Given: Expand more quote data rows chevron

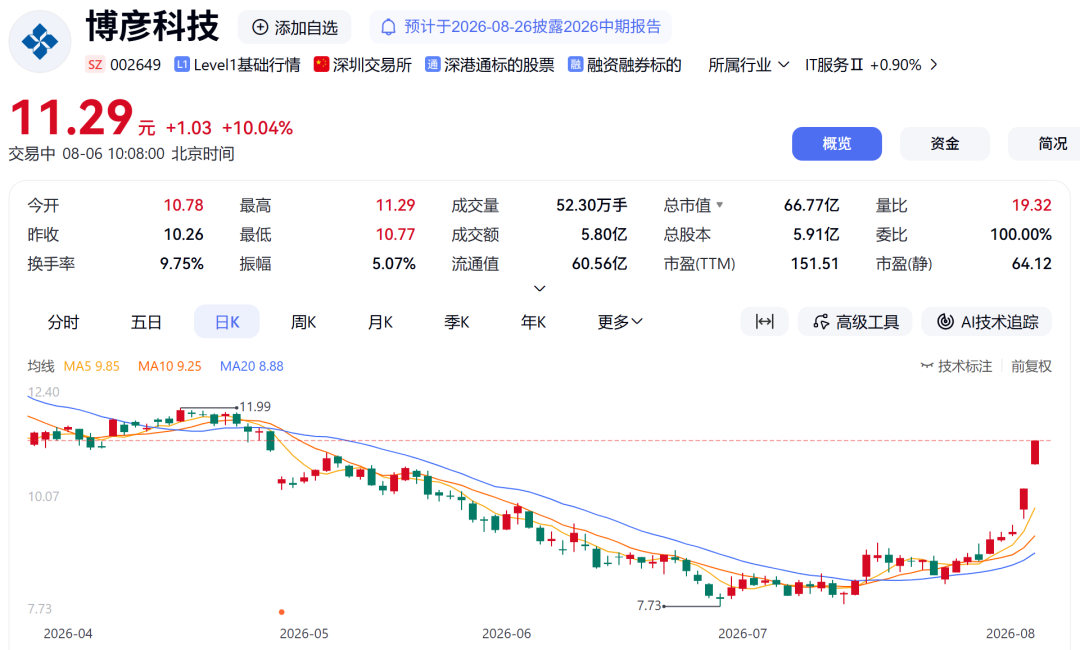Looking at the screenshot, I should 540,289.
